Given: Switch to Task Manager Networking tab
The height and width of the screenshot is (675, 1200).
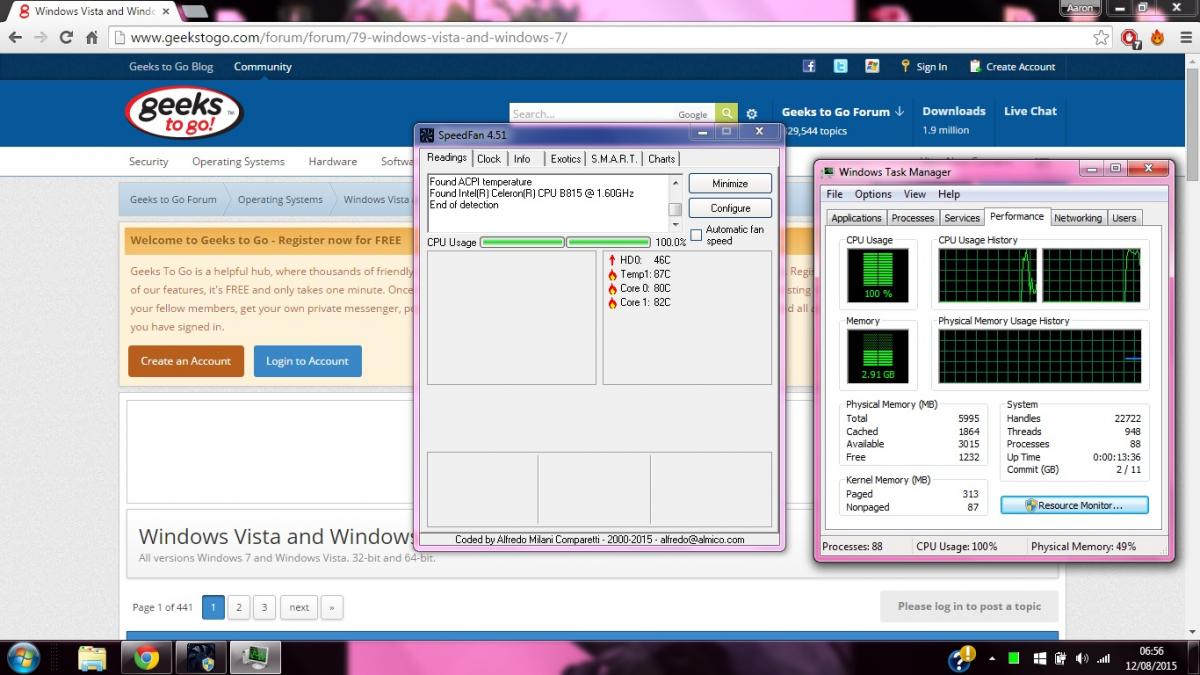Looking at the screenshot, I should click(1078, 218).
